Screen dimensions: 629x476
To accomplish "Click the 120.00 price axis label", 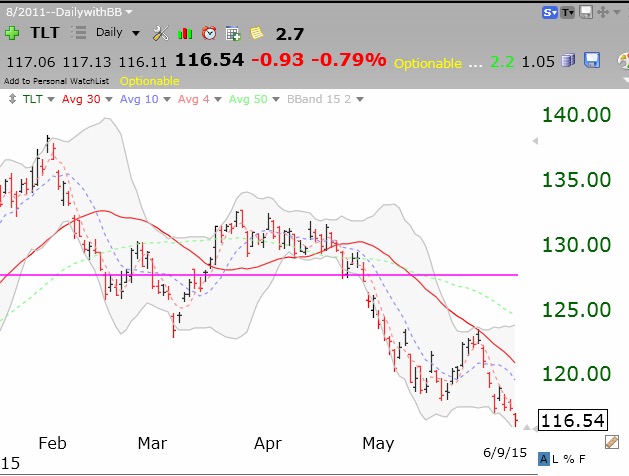I will 576,373.
